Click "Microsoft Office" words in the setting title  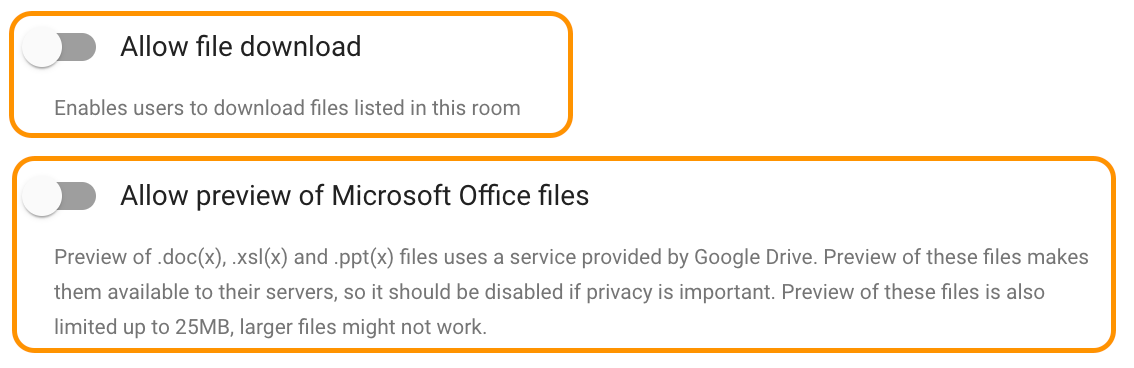point(429,196)
